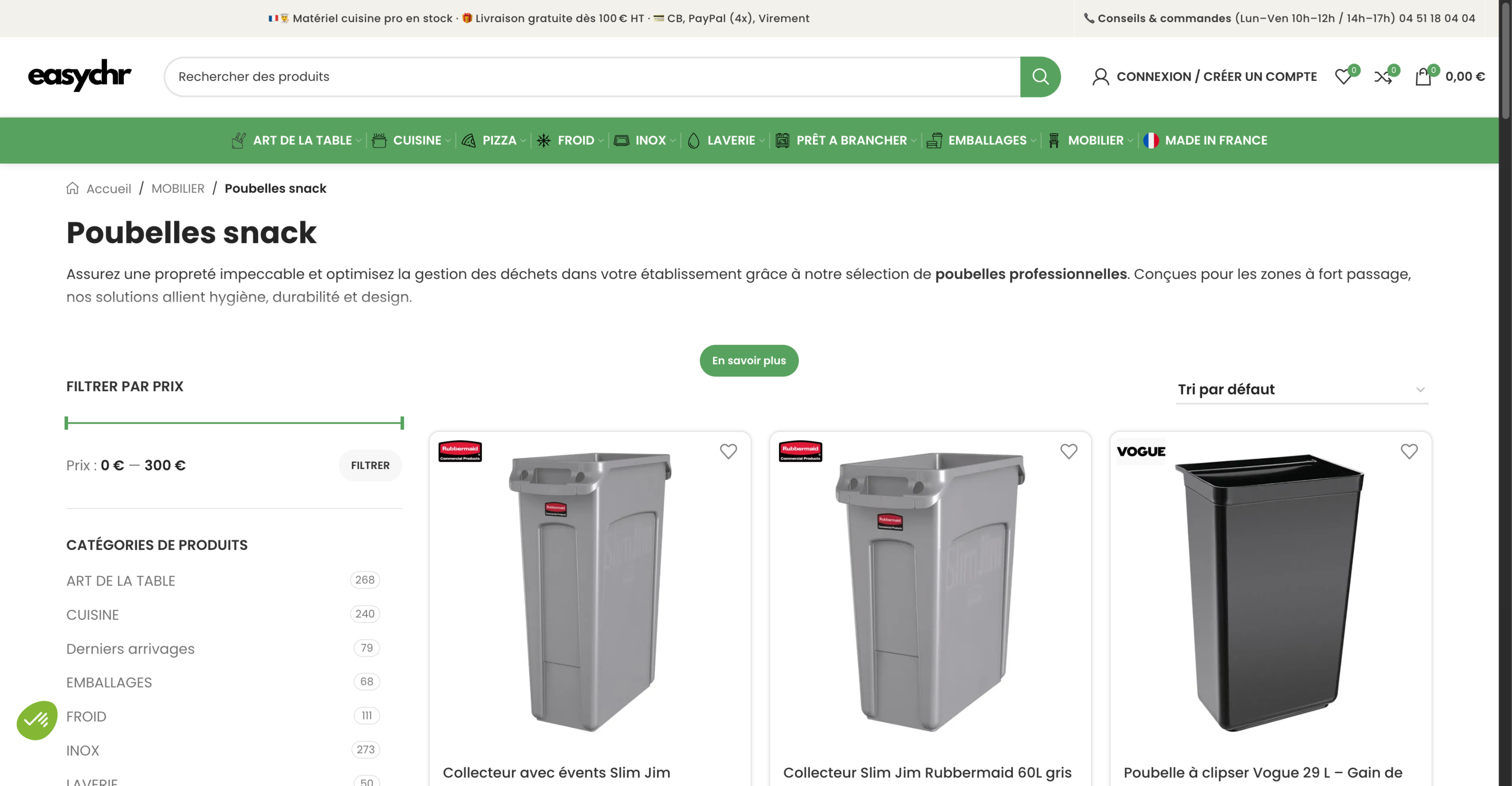Add Poubelle à clipser Vogue to wishlist
This screenshot has height=786, width=1512.
(1409, 451)
